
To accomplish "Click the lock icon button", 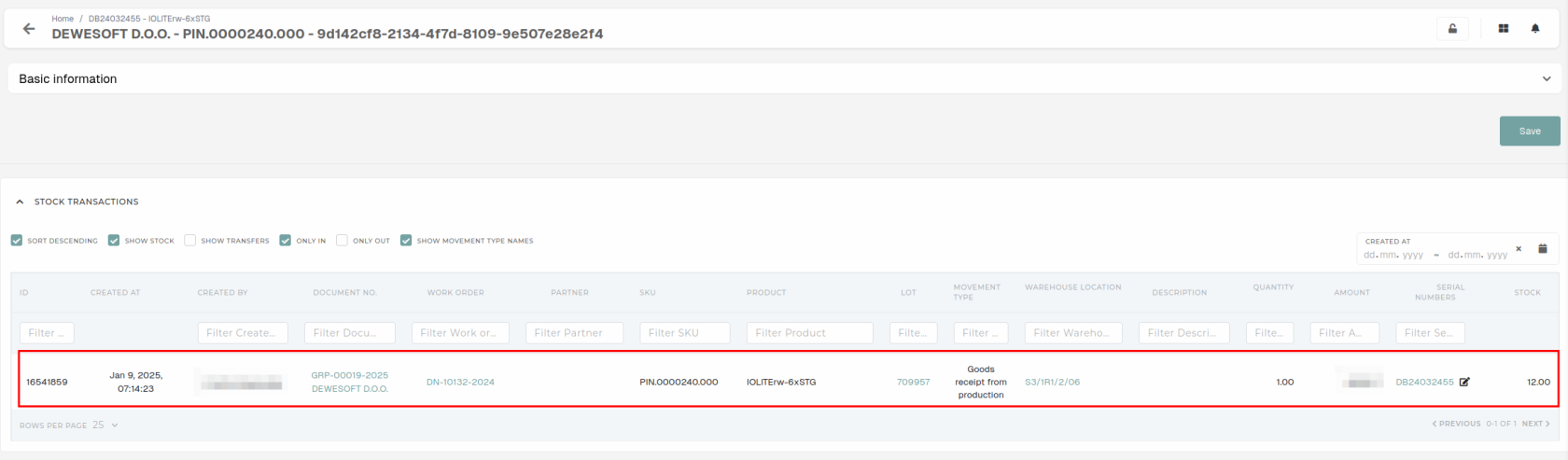I will 1452,29.
